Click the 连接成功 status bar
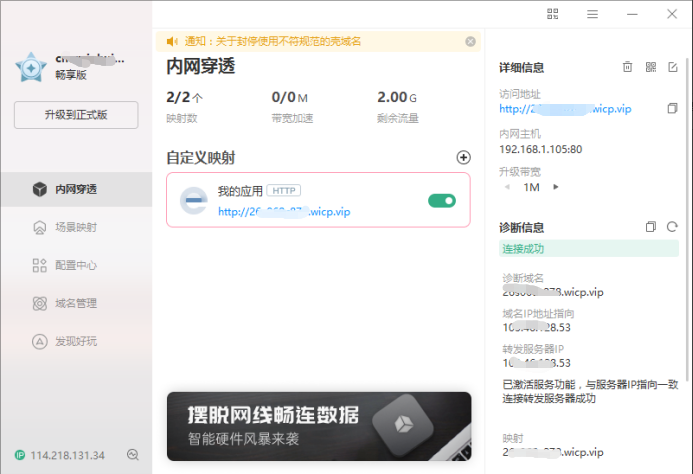Viewport: 693px width, 474px height. click(589, 248)
